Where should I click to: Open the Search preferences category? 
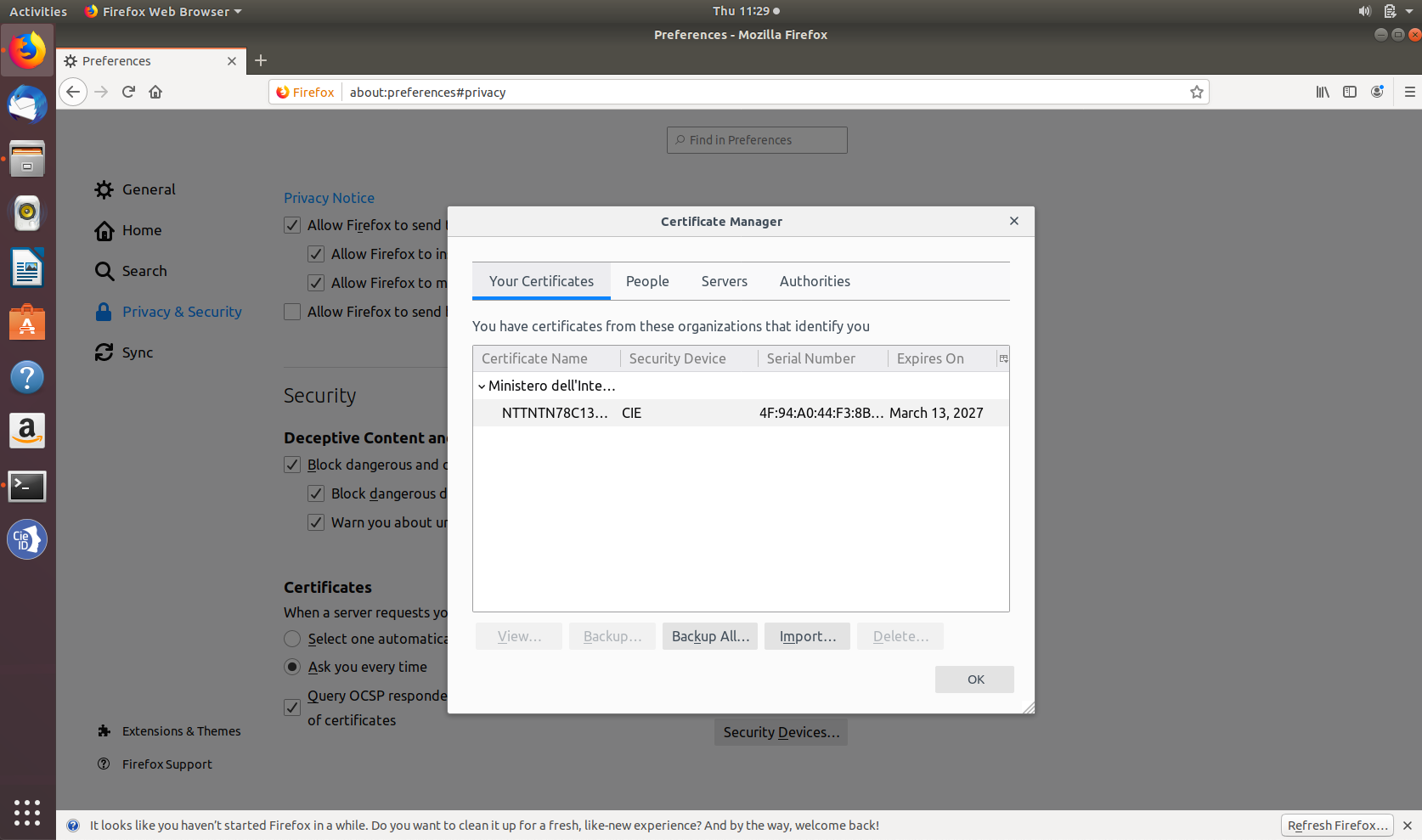(x=131, y=271)
